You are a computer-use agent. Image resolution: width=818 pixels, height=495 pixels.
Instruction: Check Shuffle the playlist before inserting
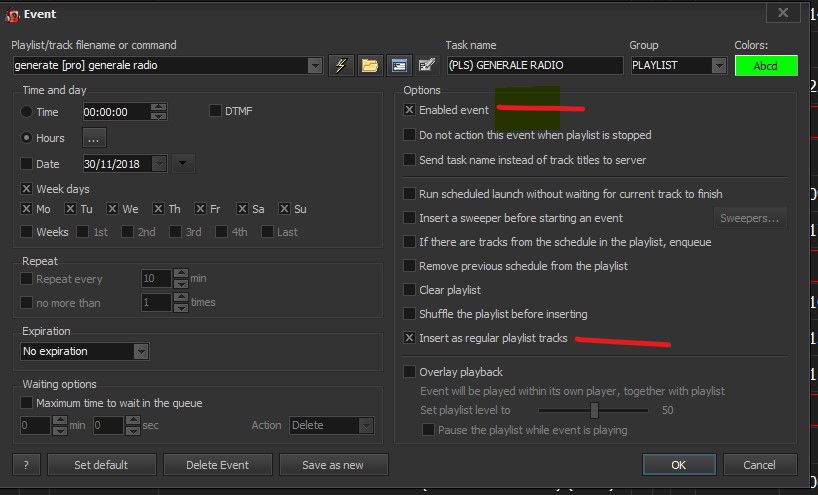click(410, 313)
